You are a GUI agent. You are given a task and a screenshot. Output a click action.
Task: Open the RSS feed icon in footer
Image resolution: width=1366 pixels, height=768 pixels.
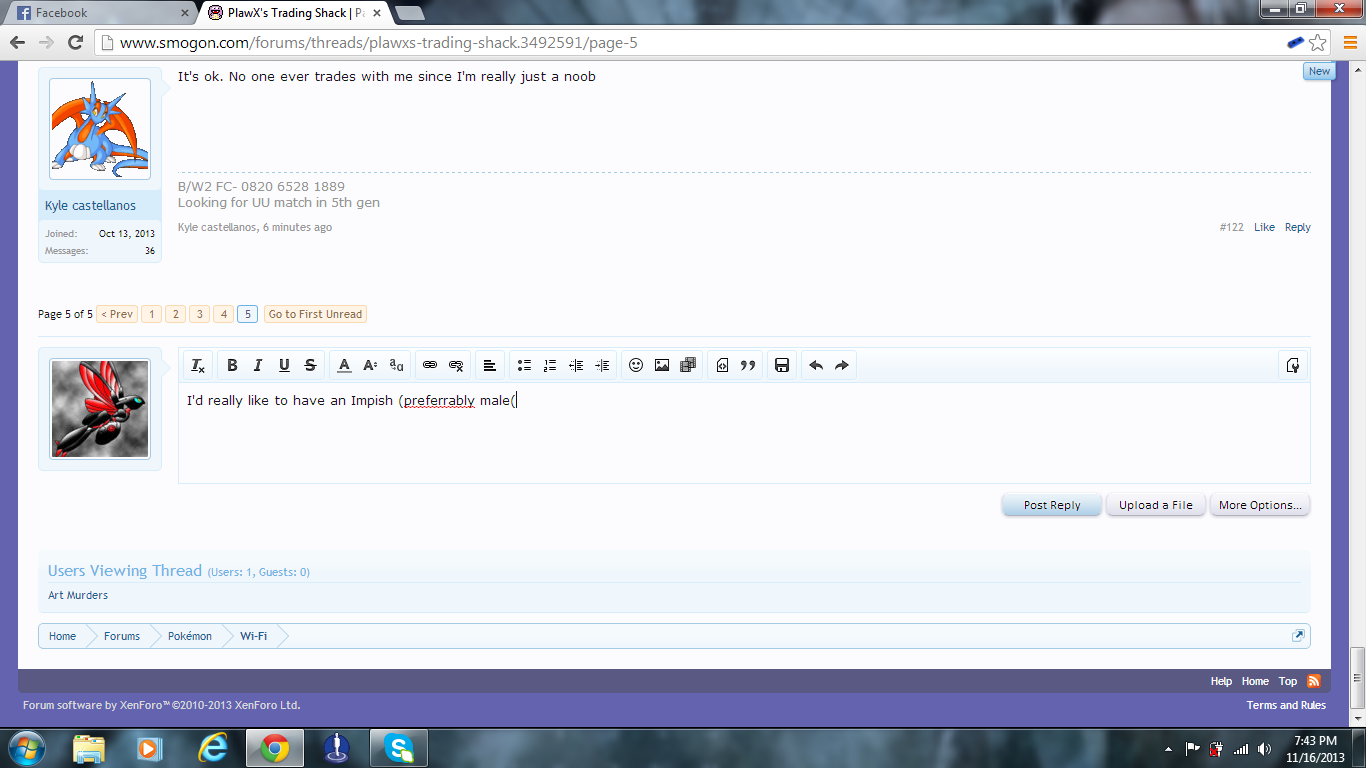pyautogui.click(x=1314, y=681)
